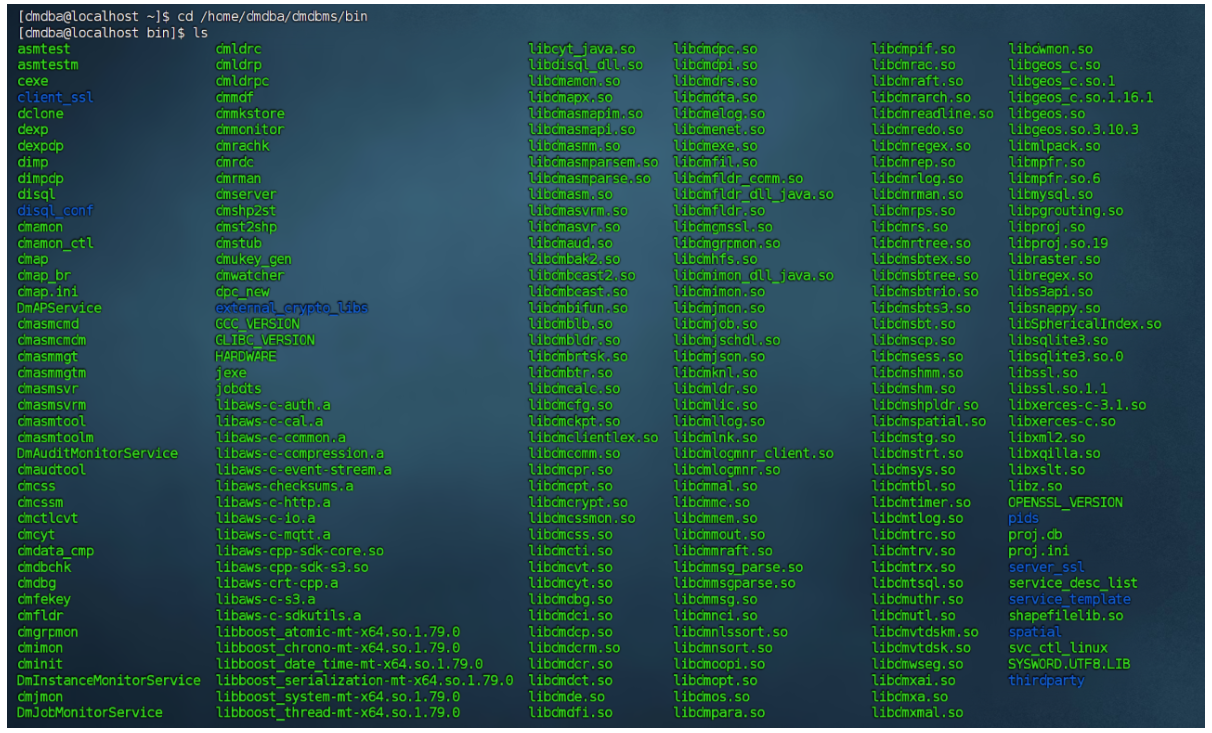Viewport: 1212px width, 733px height.
Task: Select "DmInstanceMonitorService" file name
Action: (x=109, y=680)
